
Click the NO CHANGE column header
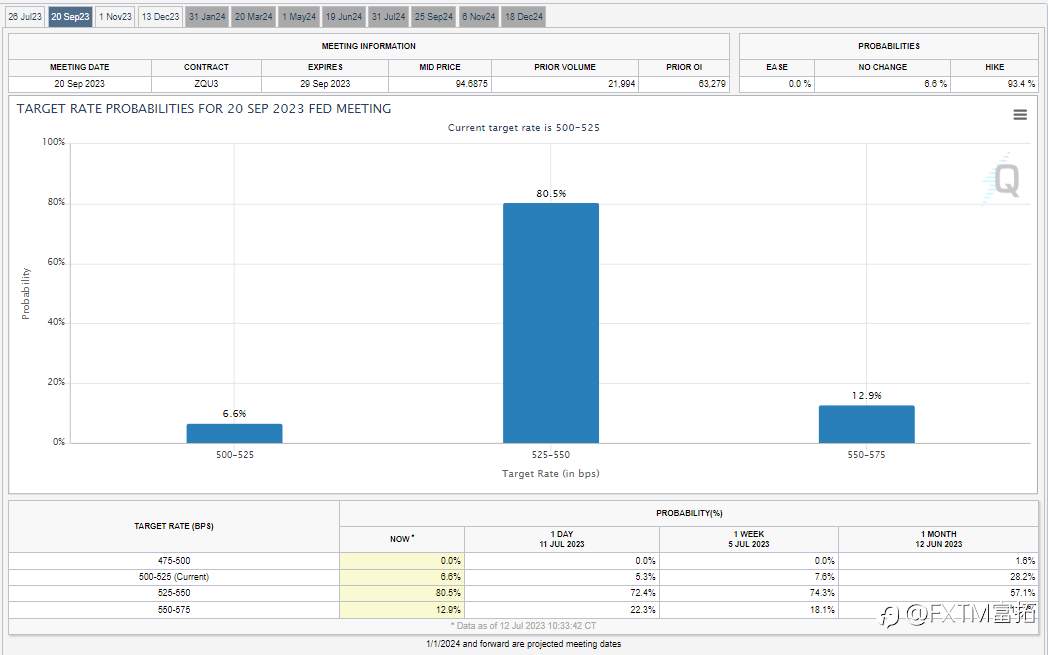click(882, 67)
